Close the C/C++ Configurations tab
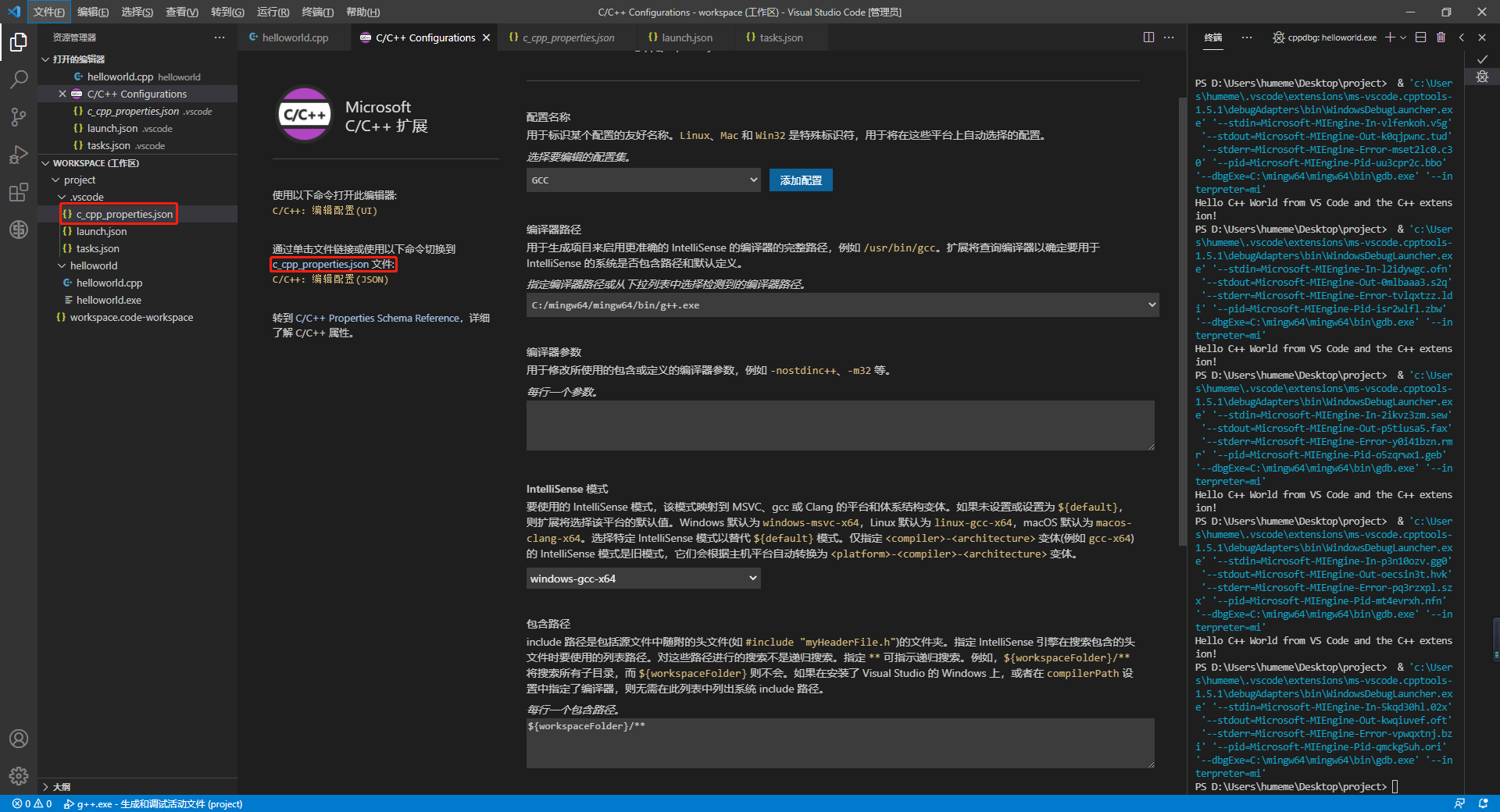The image size is (1500, 812). (x=487, y=37)
